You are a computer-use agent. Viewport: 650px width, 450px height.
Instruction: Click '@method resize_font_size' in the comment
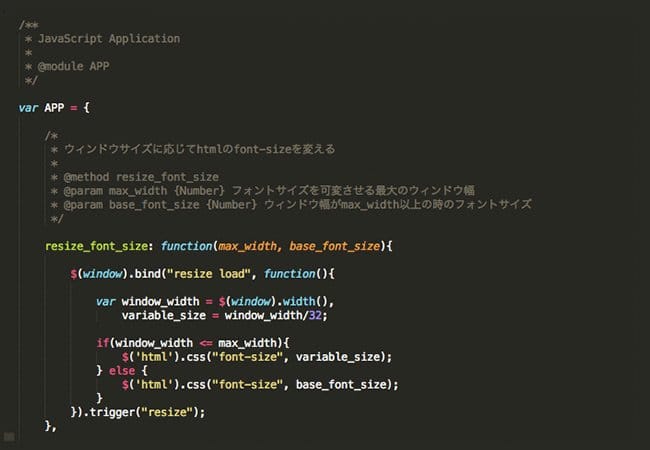[141, 177]
